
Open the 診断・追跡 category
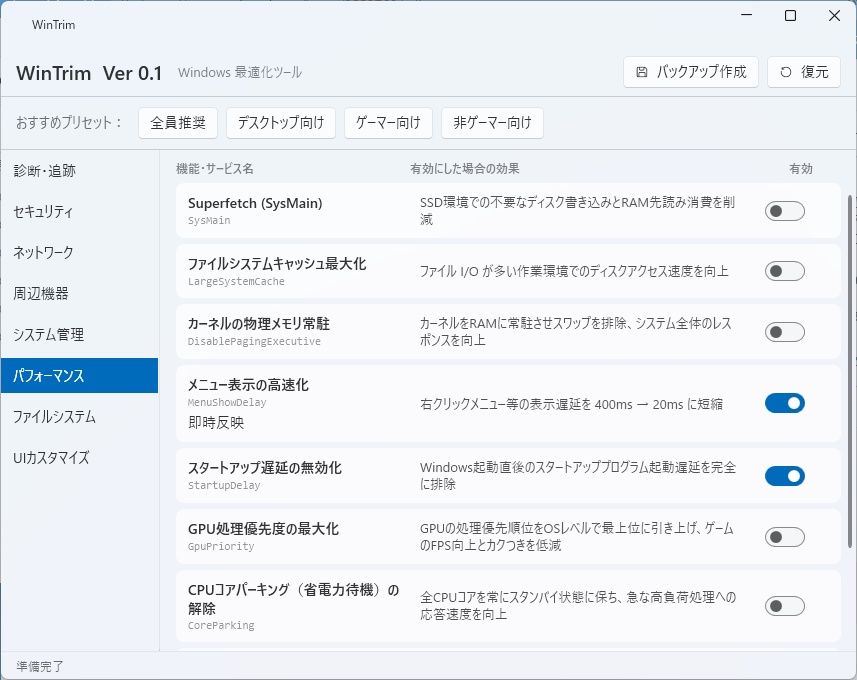click(79, 171)
